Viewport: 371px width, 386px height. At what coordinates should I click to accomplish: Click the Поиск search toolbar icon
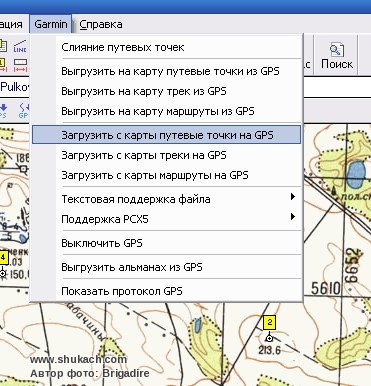pos(336,55)
